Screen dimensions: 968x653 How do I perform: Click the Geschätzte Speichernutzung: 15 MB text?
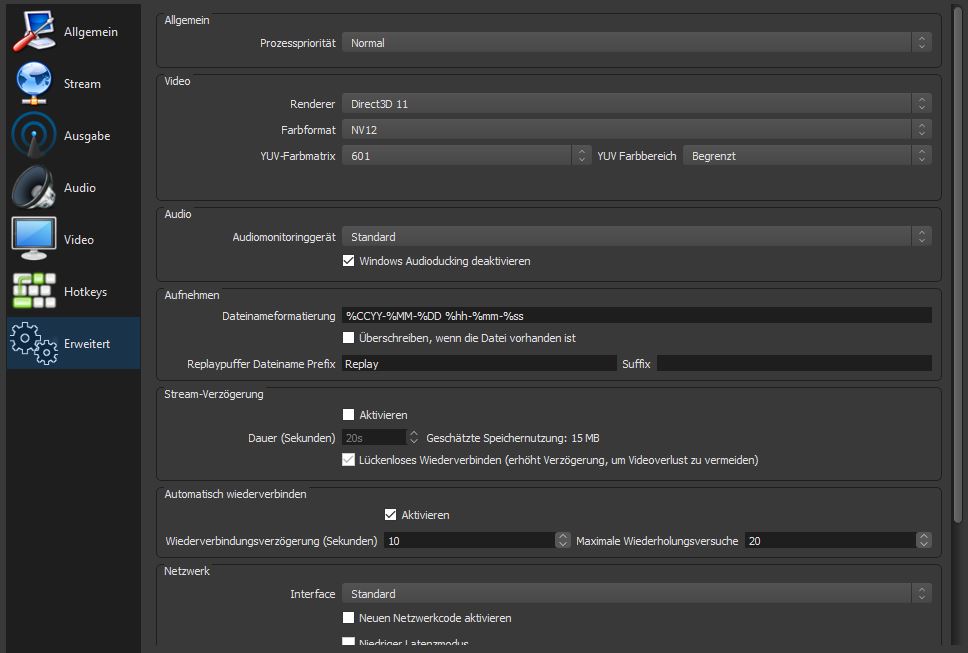tap(512, 438)
